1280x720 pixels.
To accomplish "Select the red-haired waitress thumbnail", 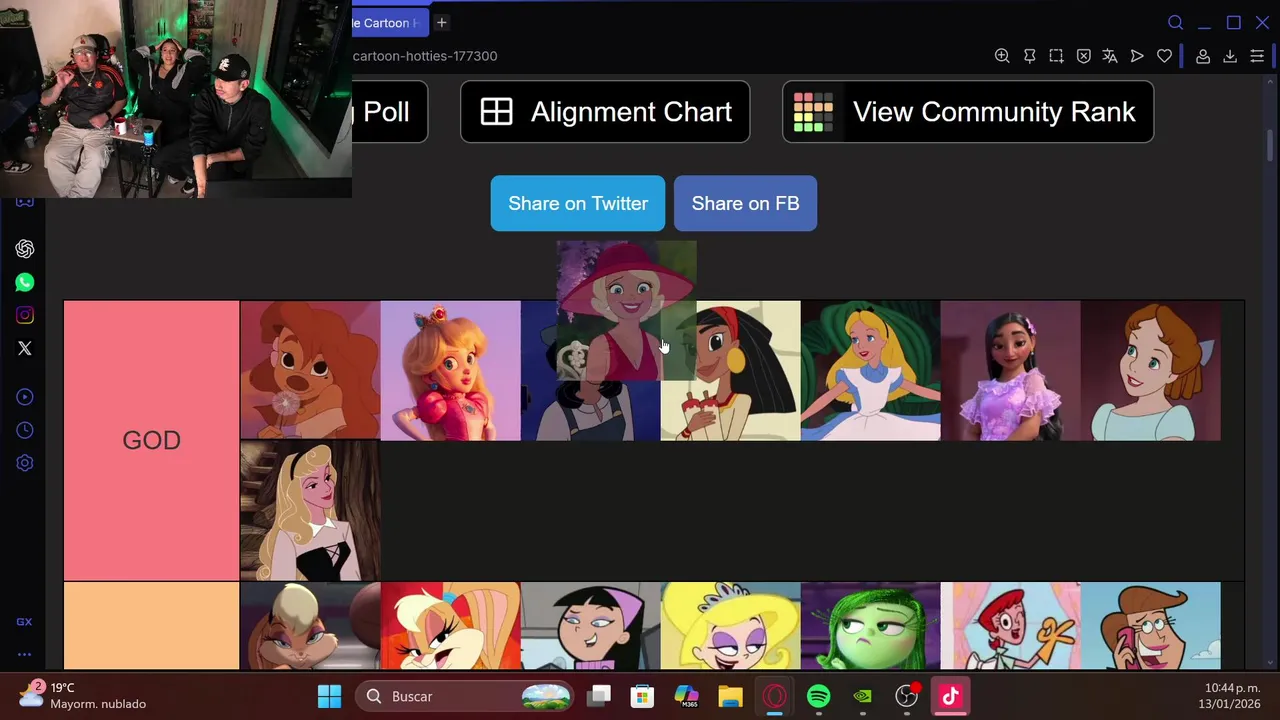I will click(x=1010, y=626).
